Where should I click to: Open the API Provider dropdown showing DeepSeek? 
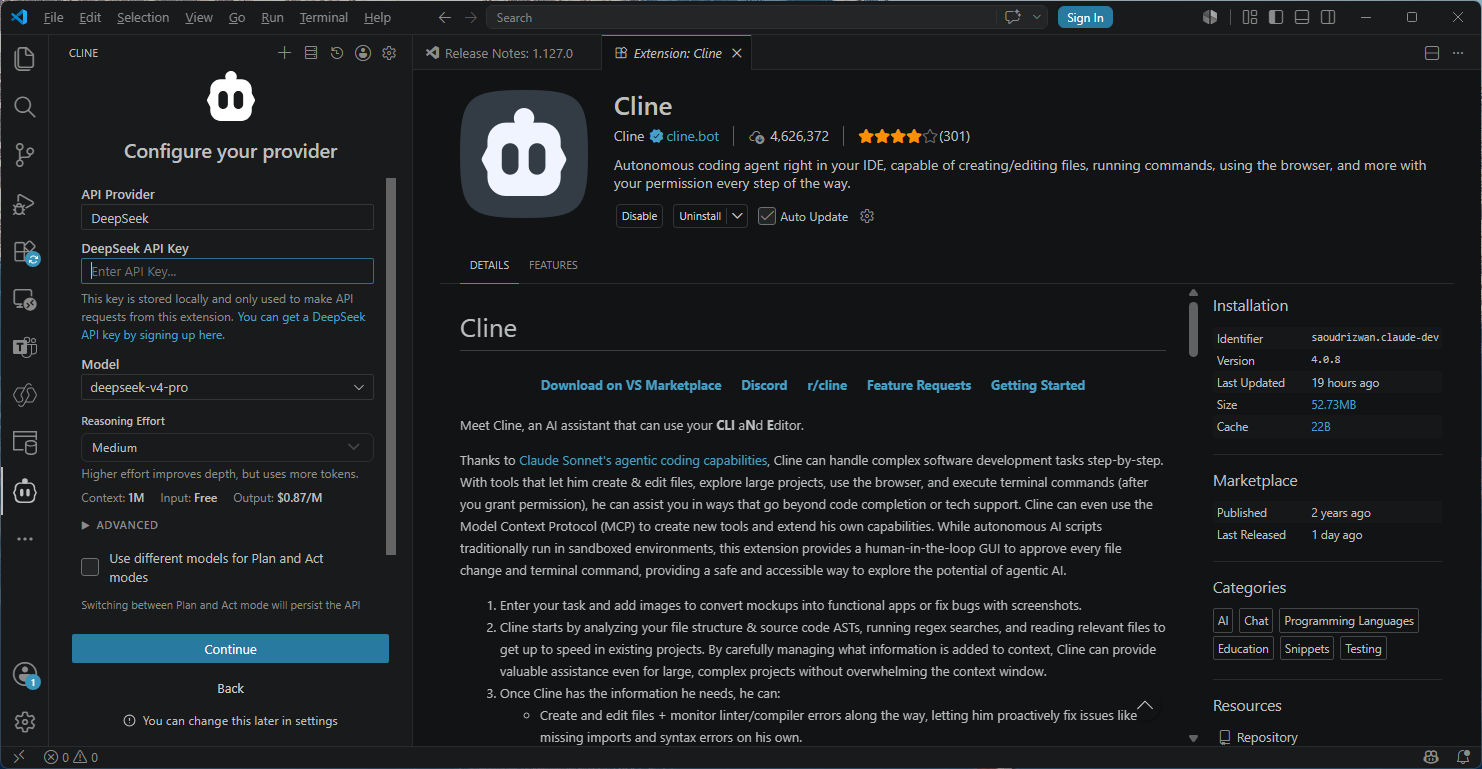coord(227,217)
